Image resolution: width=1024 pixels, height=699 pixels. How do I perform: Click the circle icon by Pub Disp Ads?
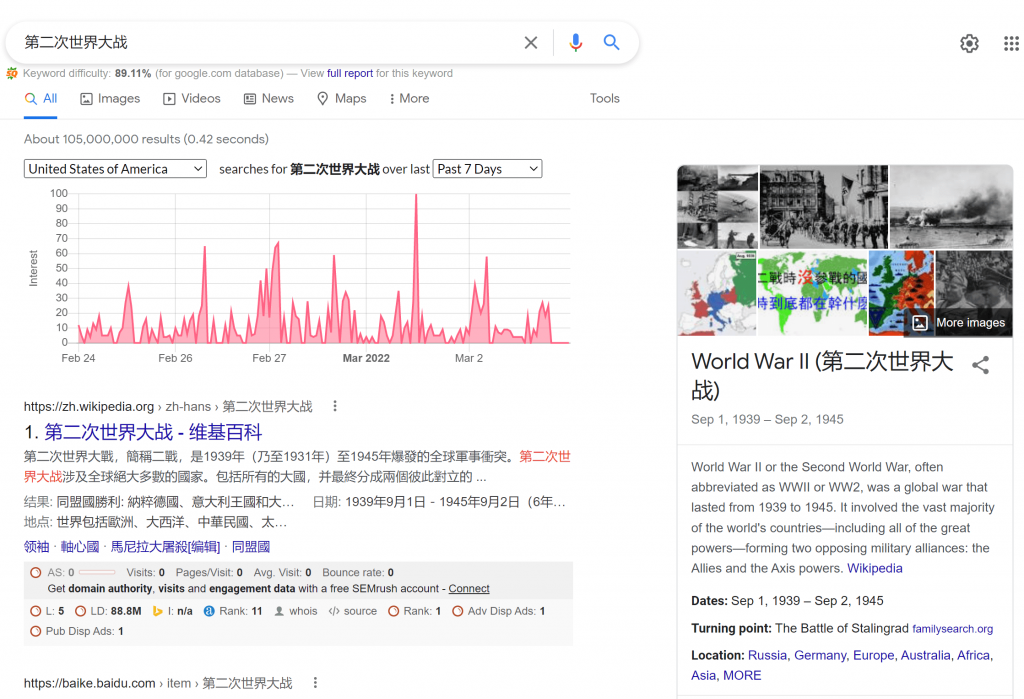click(x=36, y=631)
